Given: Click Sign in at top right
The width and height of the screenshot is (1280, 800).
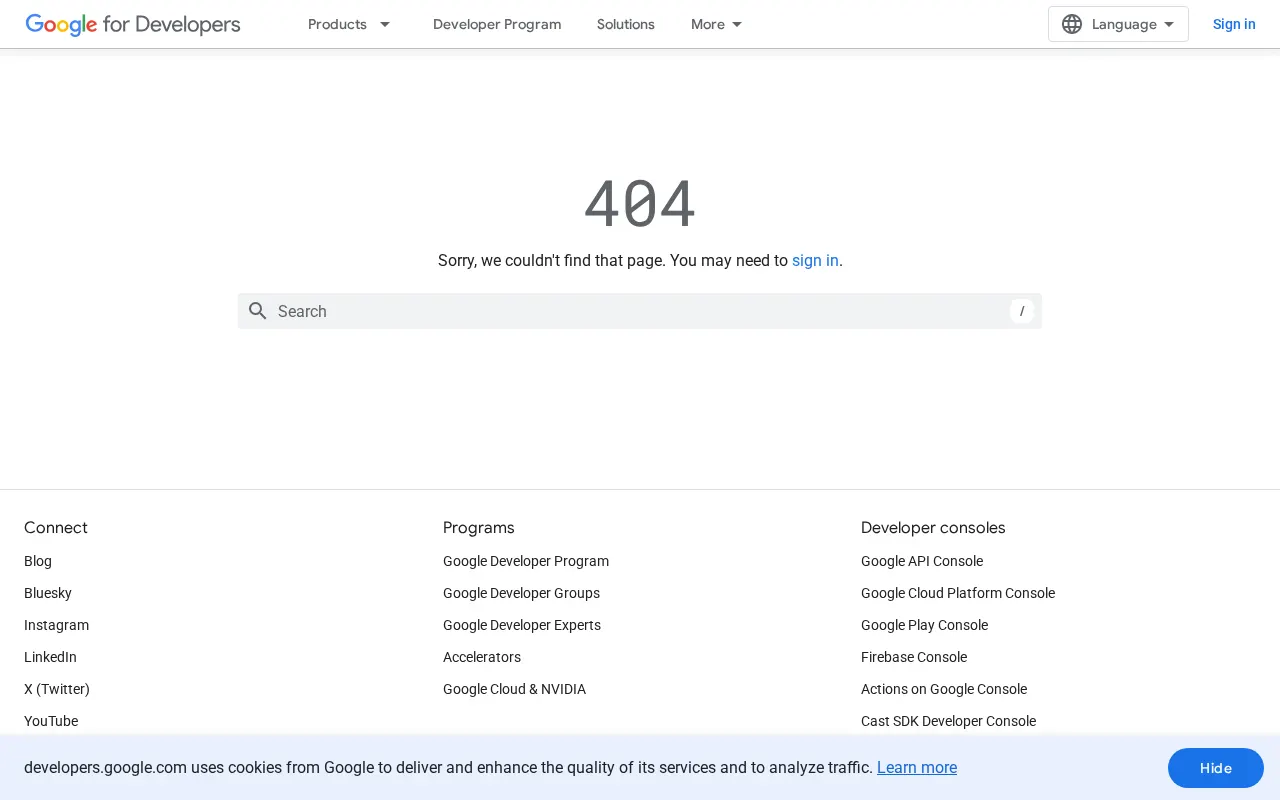Looking at the screenshot, I should (x=1234, y=24).
